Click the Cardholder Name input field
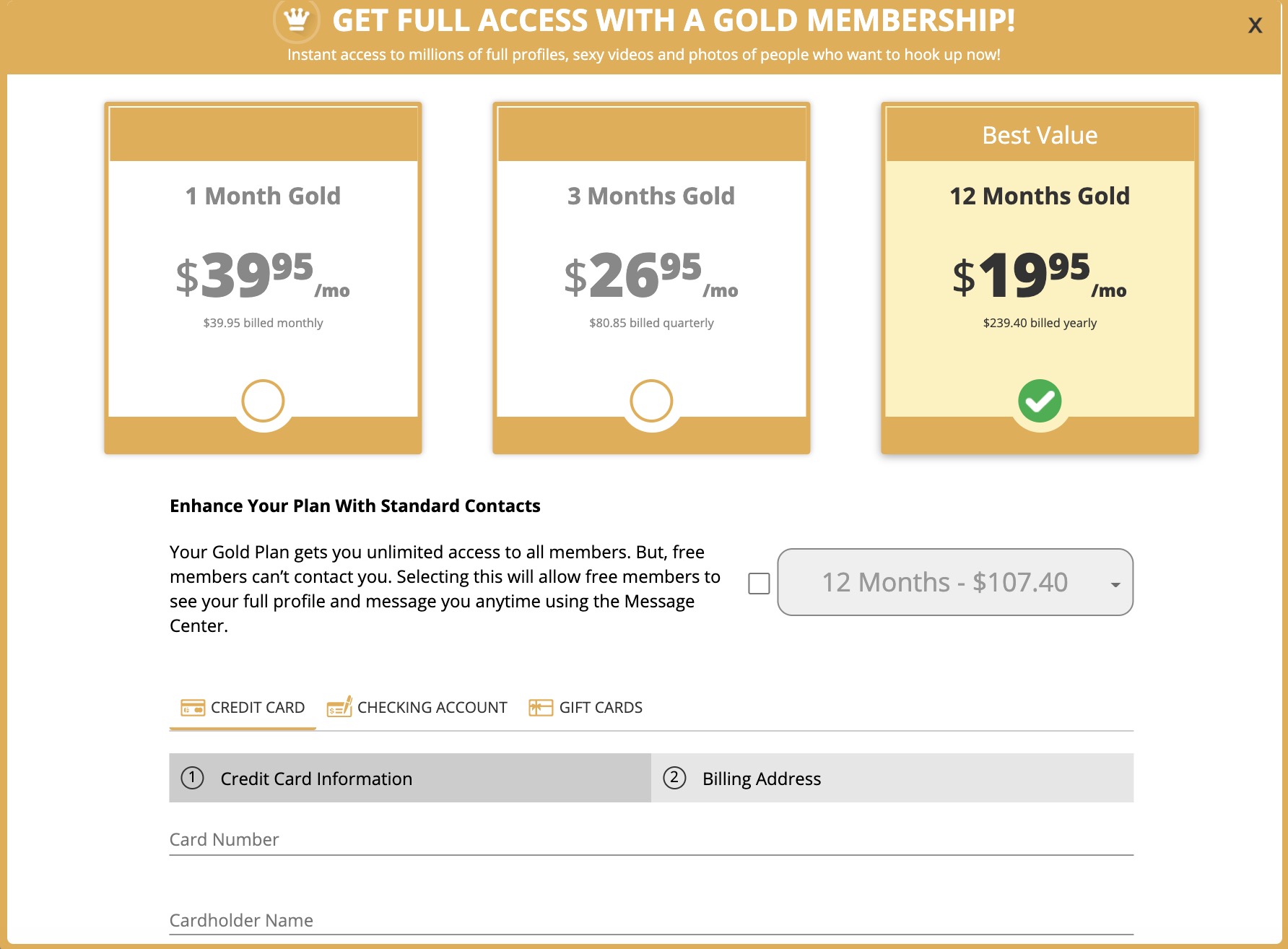This screenshot has width=1288, height=949. click(651, 920)
